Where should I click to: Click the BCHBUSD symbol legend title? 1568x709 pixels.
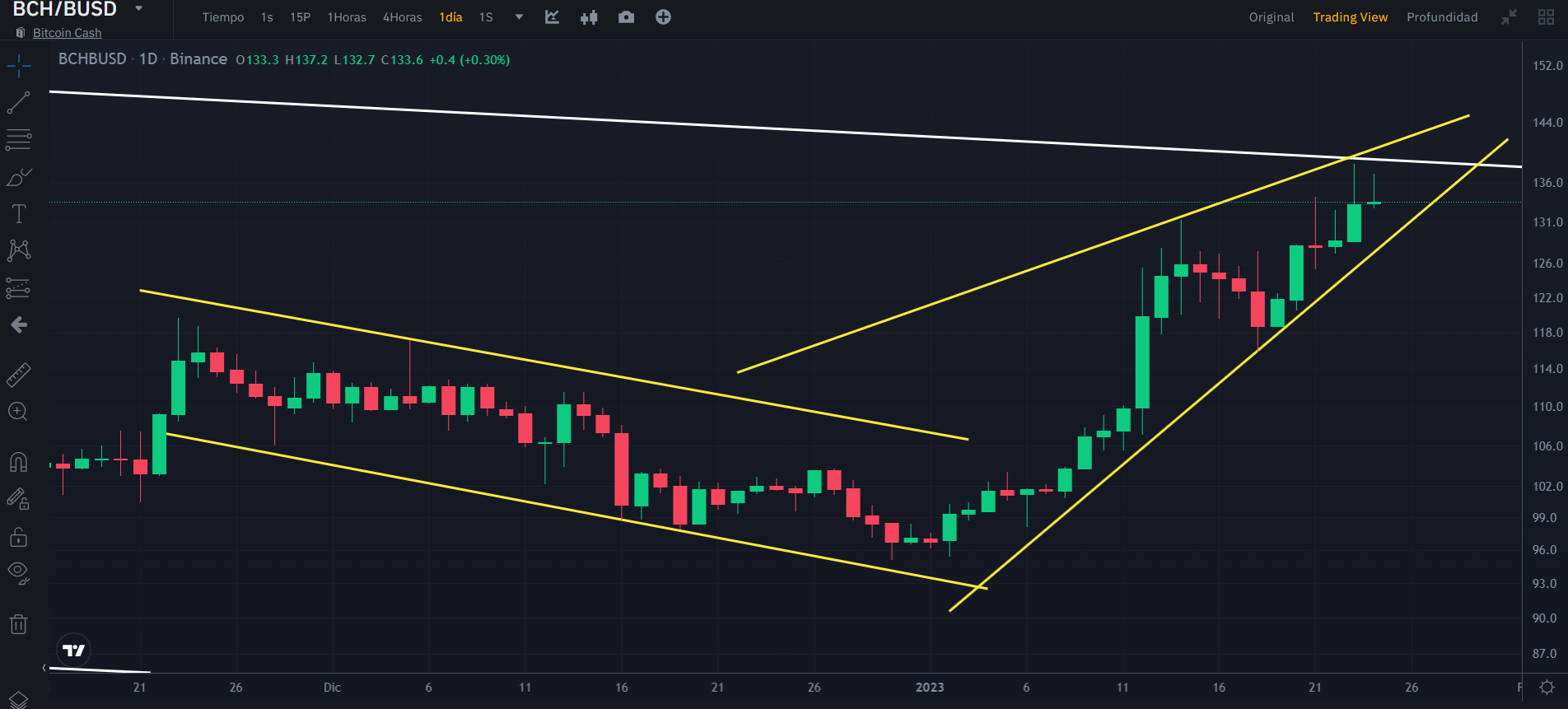92,59
